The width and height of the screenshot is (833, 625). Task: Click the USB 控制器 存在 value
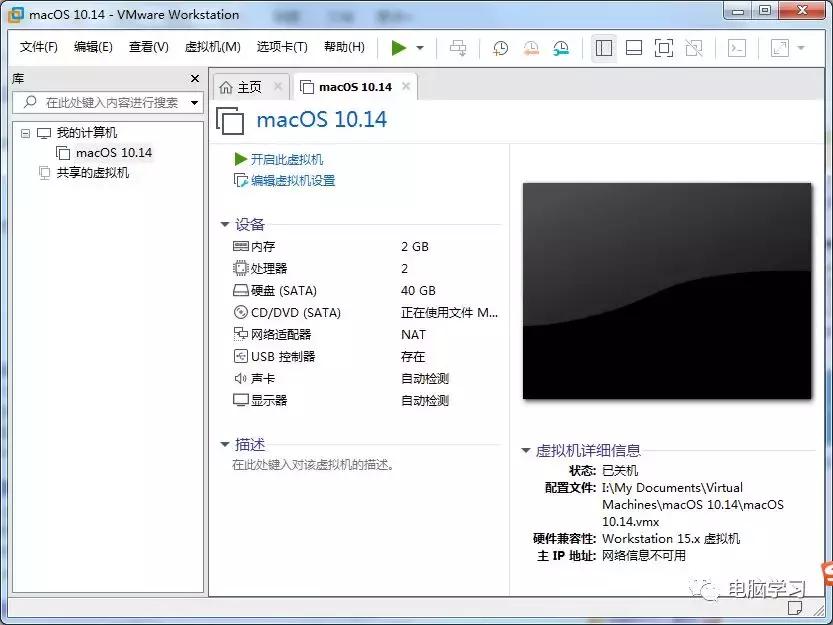tap(413, 357)
